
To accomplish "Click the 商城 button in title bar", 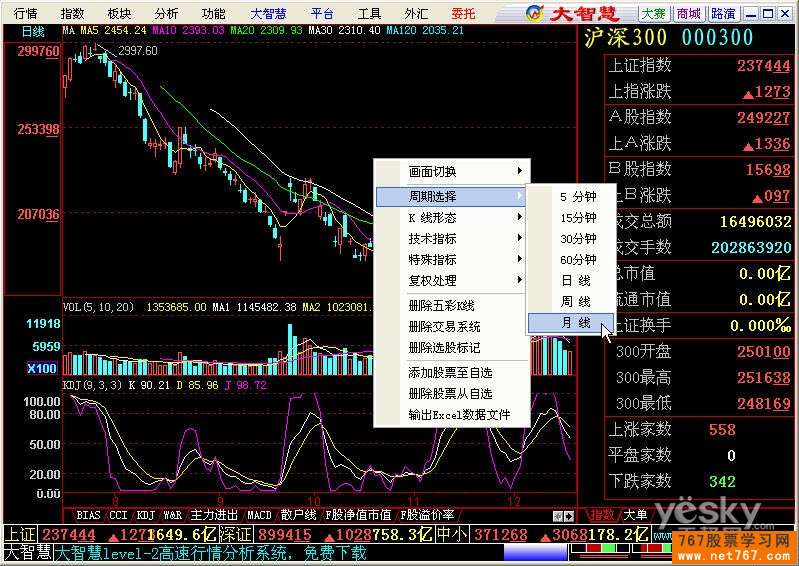I will tap(688, 14).
